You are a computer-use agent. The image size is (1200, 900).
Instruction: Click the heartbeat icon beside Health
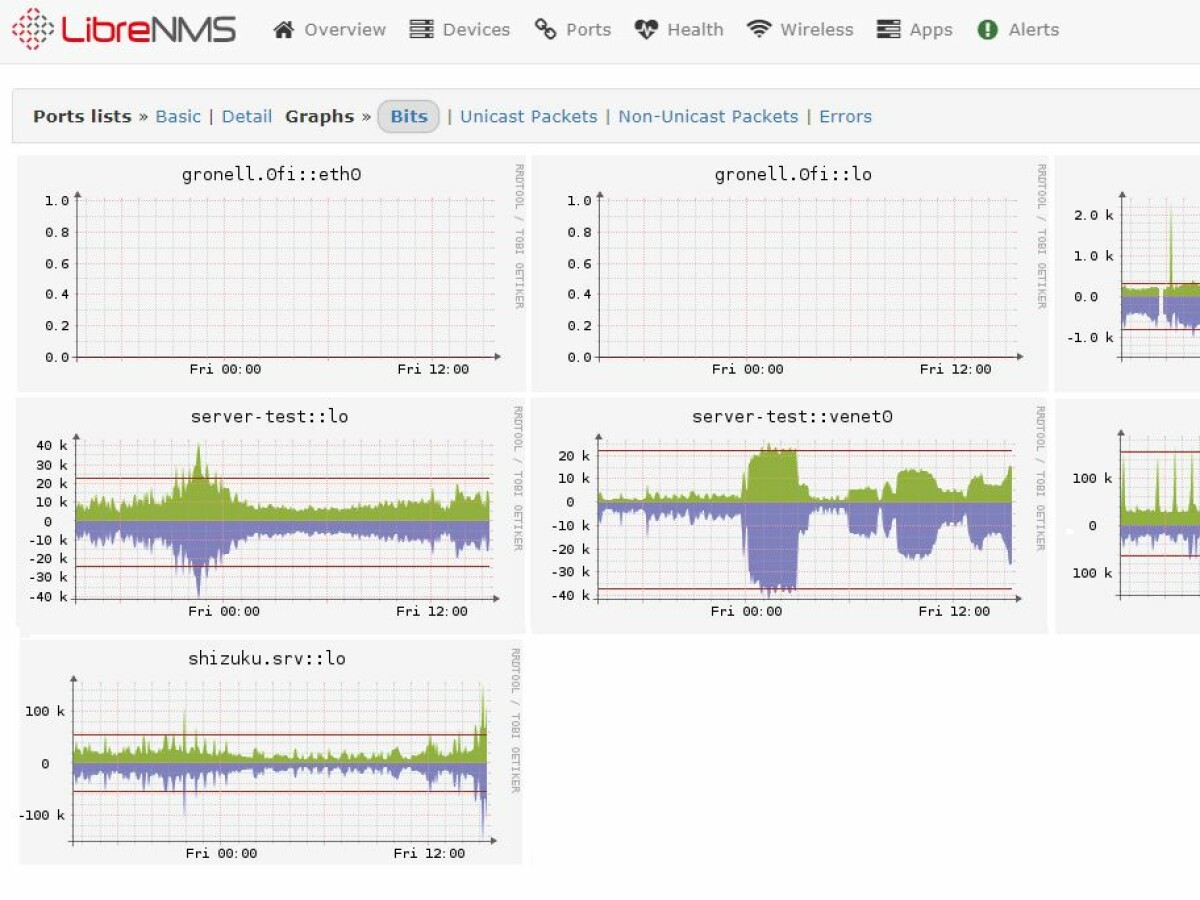[646, 30]
